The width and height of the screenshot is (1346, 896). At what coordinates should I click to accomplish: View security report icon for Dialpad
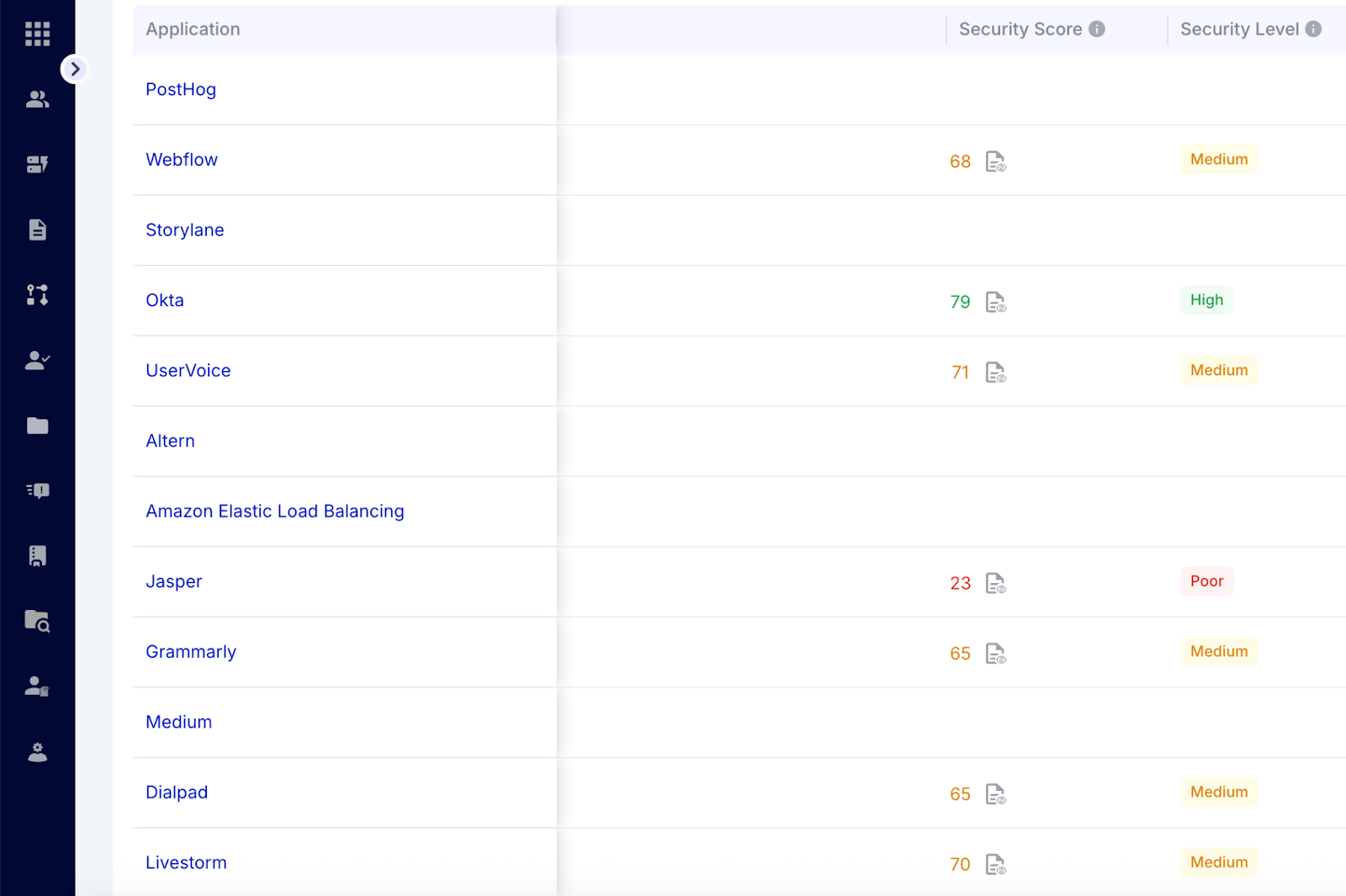click(996, 794)
